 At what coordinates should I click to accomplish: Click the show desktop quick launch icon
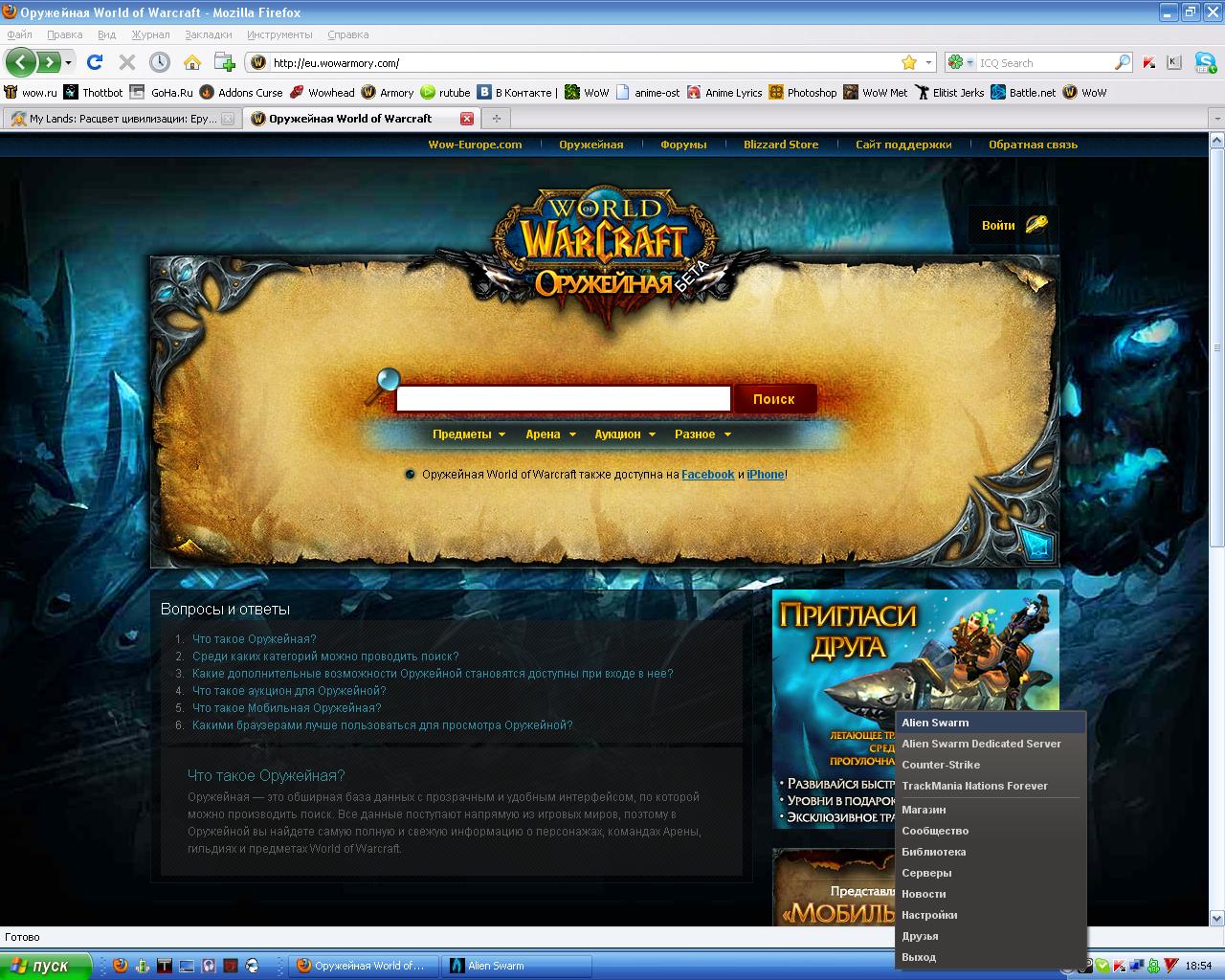(x=186, y=966)
